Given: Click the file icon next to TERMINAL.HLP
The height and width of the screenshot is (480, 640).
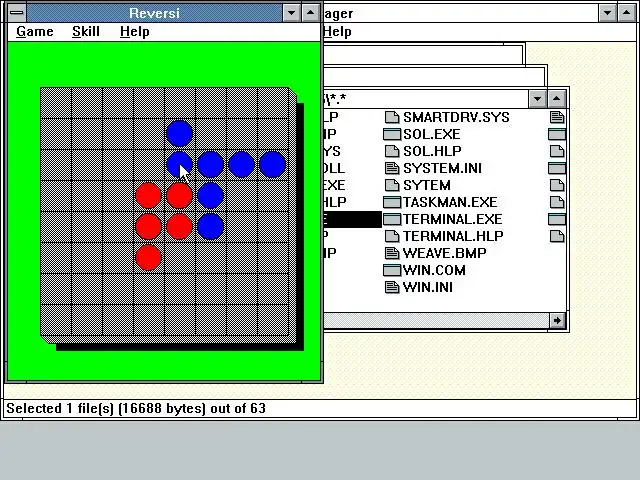Looking at the screenshot, I should coord(392,236).
